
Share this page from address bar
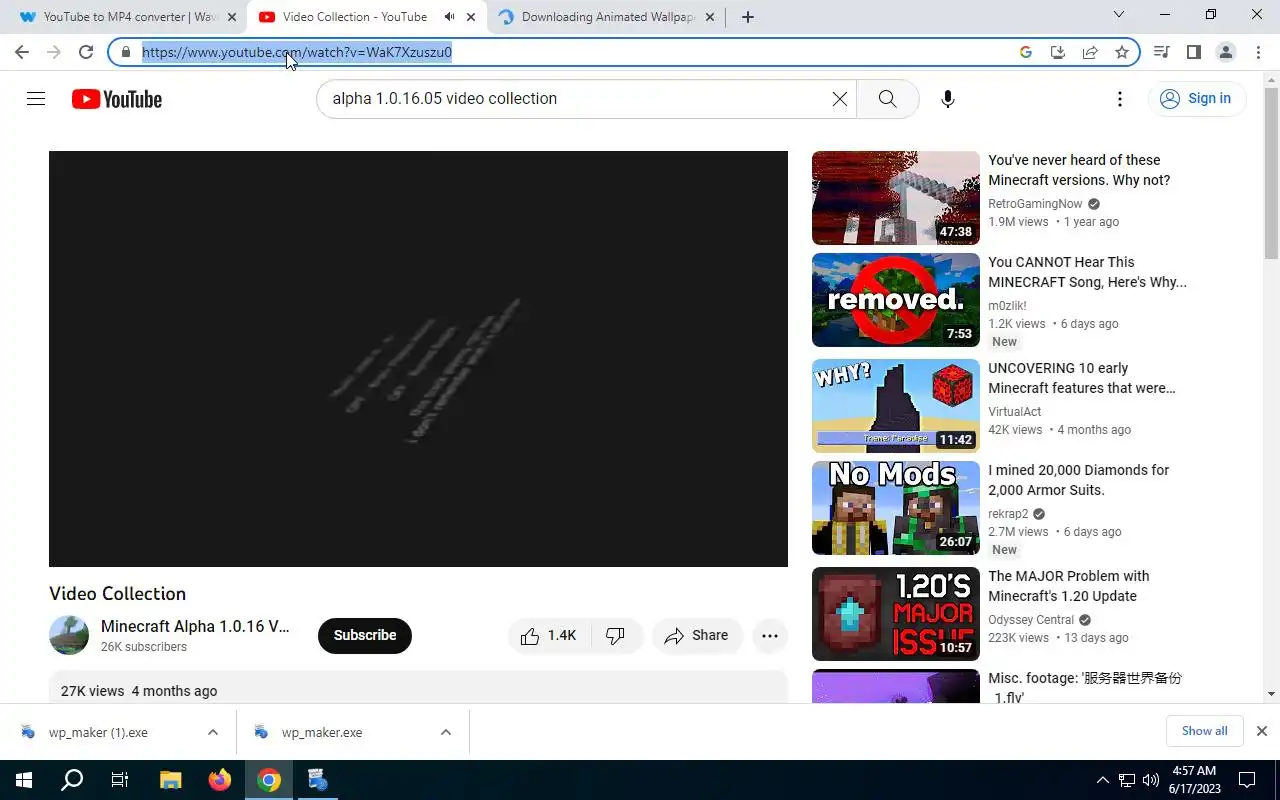point(1090,52)
